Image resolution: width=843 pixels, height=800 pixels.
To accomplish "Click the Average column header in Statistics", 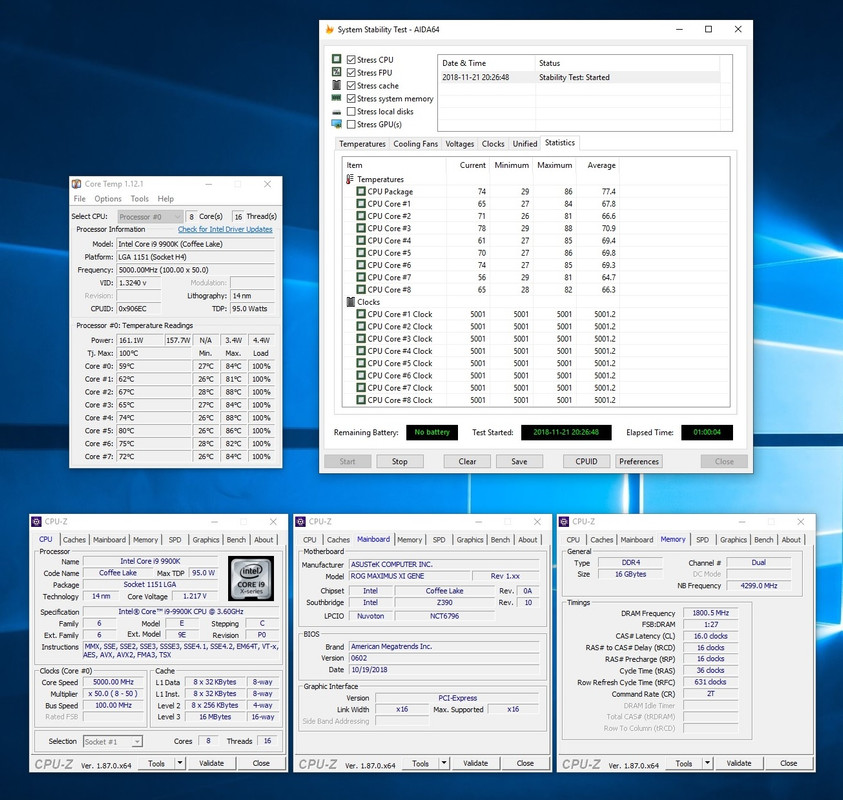I will coord(598,165).
